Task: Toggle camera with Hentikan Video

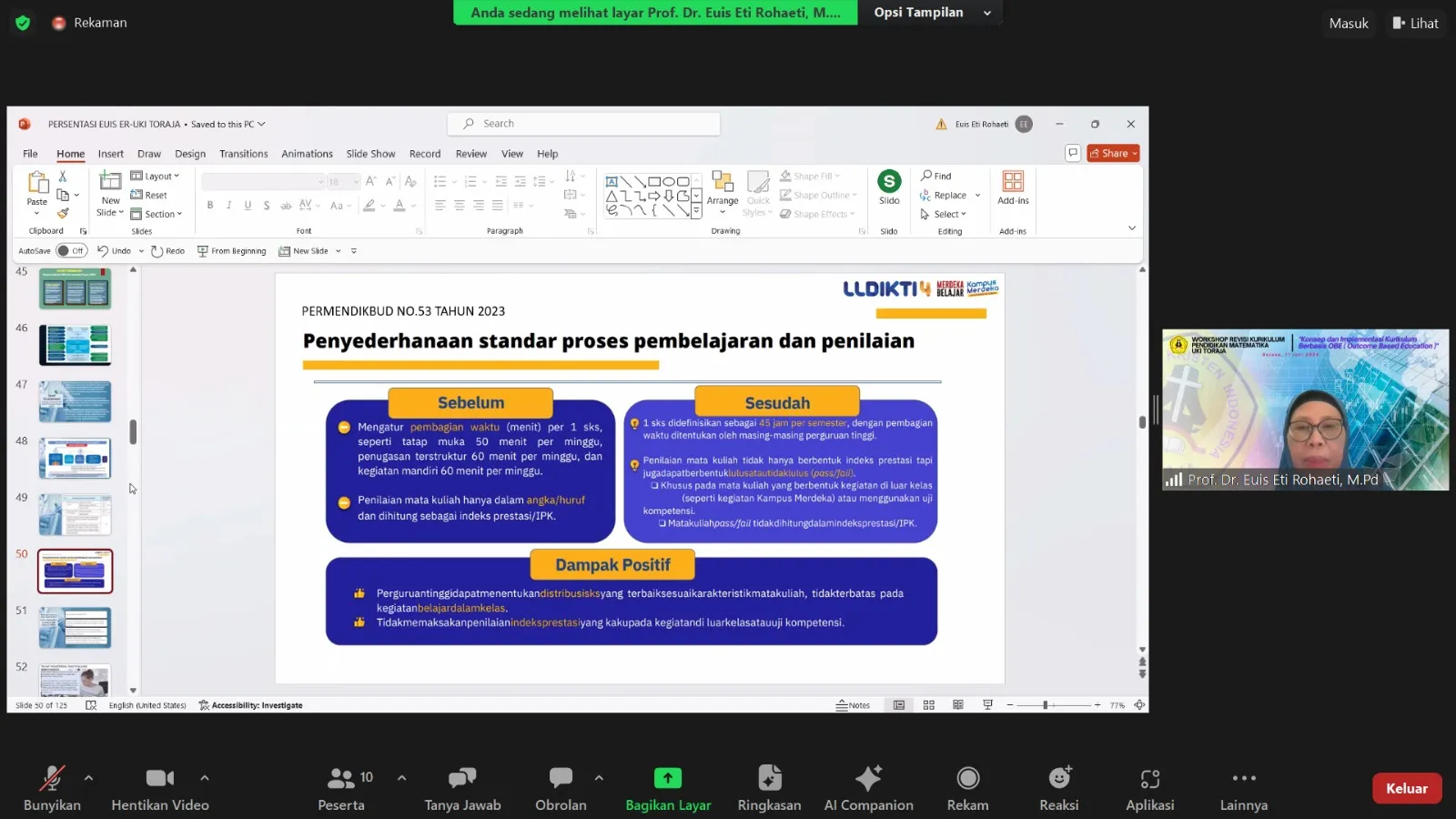Action: point(160,788)
